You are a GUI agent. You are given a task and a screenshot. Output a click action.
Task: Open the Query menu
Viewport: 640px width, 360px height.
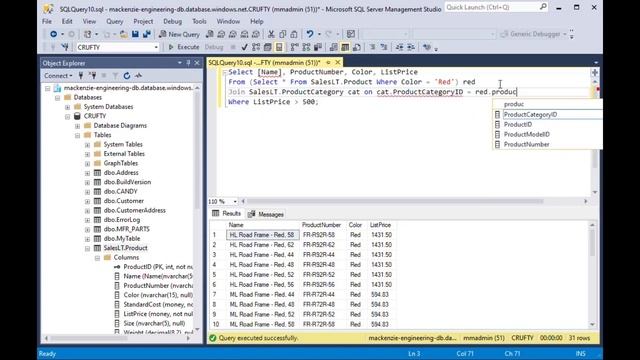115,21
